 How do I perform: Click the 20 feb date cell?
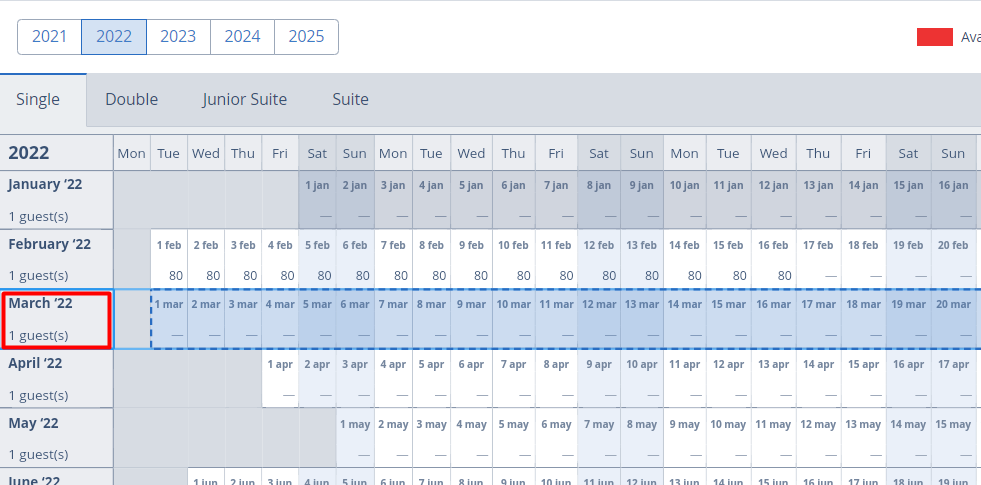953,259
